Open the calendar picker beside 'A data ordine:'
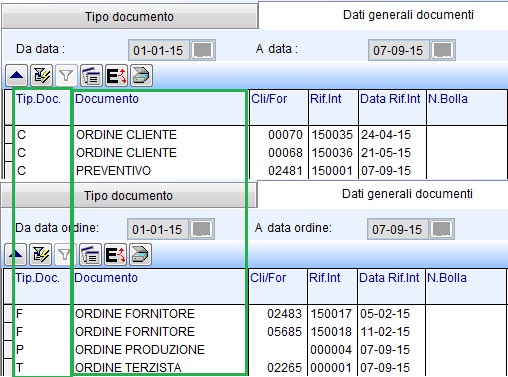 pos(442,229)
